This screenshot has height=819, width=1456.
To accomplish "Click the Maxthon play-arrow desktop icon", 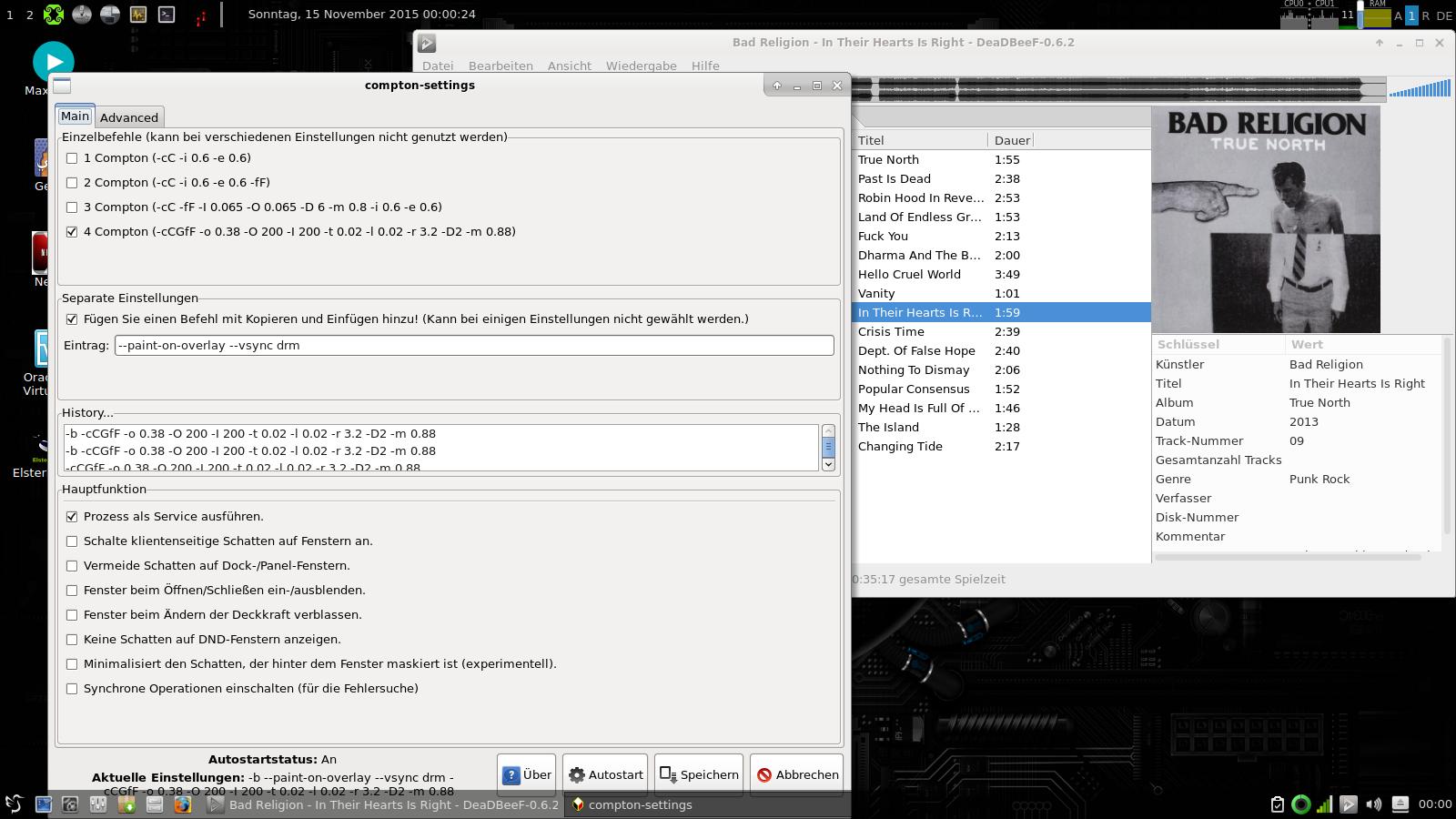I will [54, 62].
